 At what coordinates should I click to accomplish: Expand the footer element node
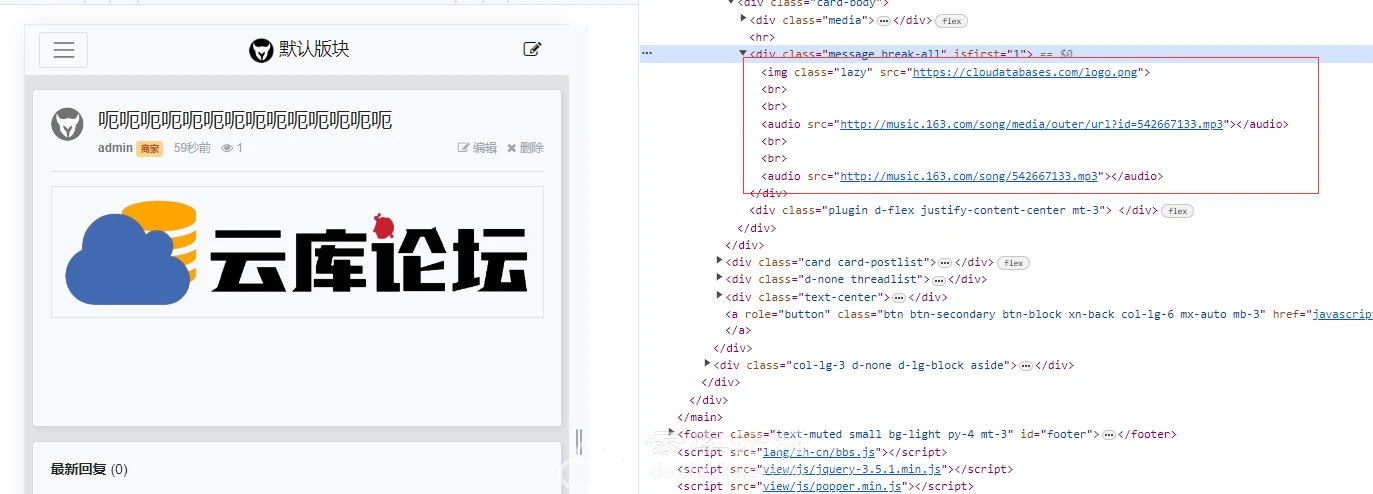coord(671,434)
